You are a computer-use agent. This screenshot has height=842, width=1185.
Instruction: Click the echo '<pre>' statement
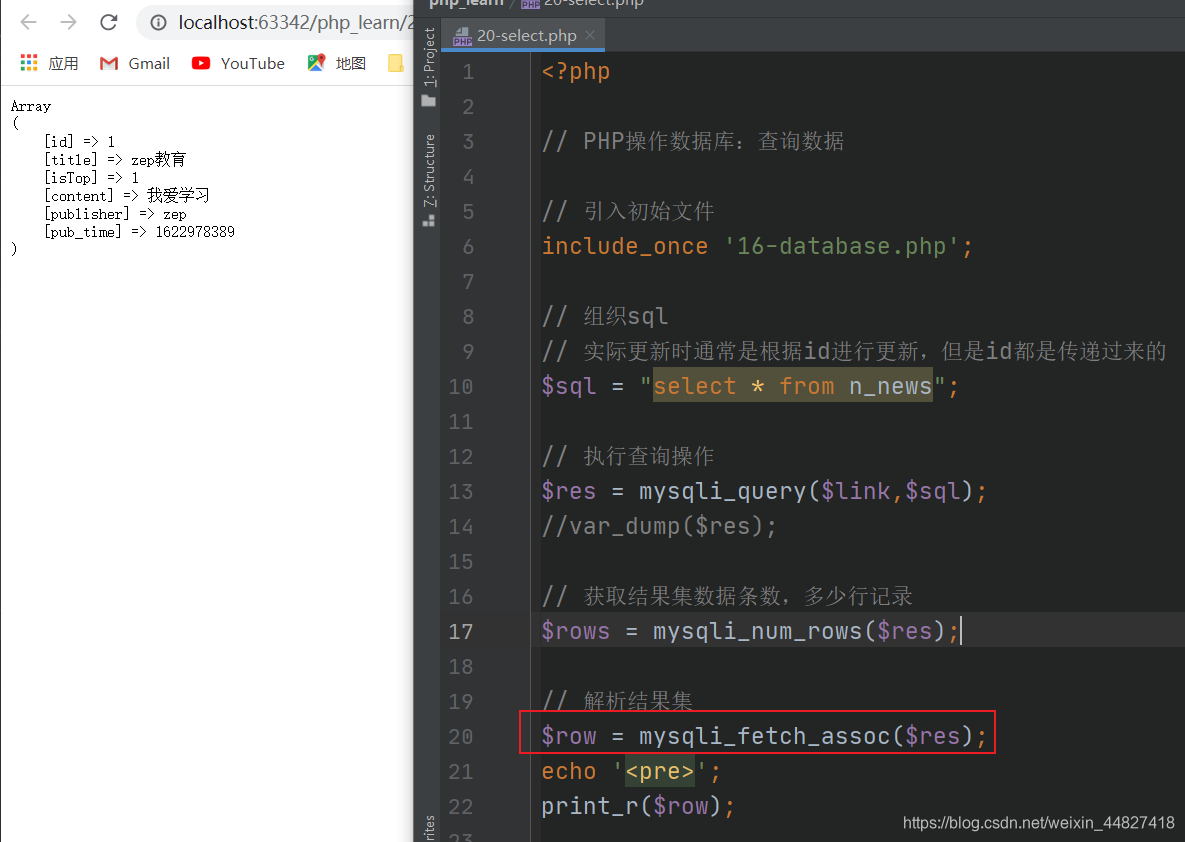coord(631,771)
